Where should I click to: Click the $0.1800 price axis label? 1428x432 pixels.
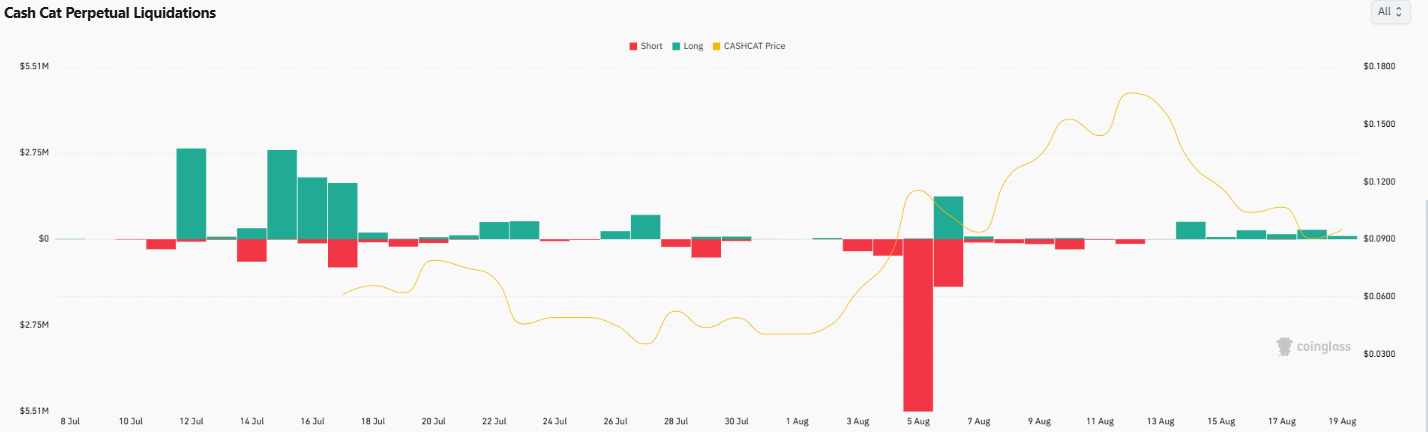(1379, 66)
